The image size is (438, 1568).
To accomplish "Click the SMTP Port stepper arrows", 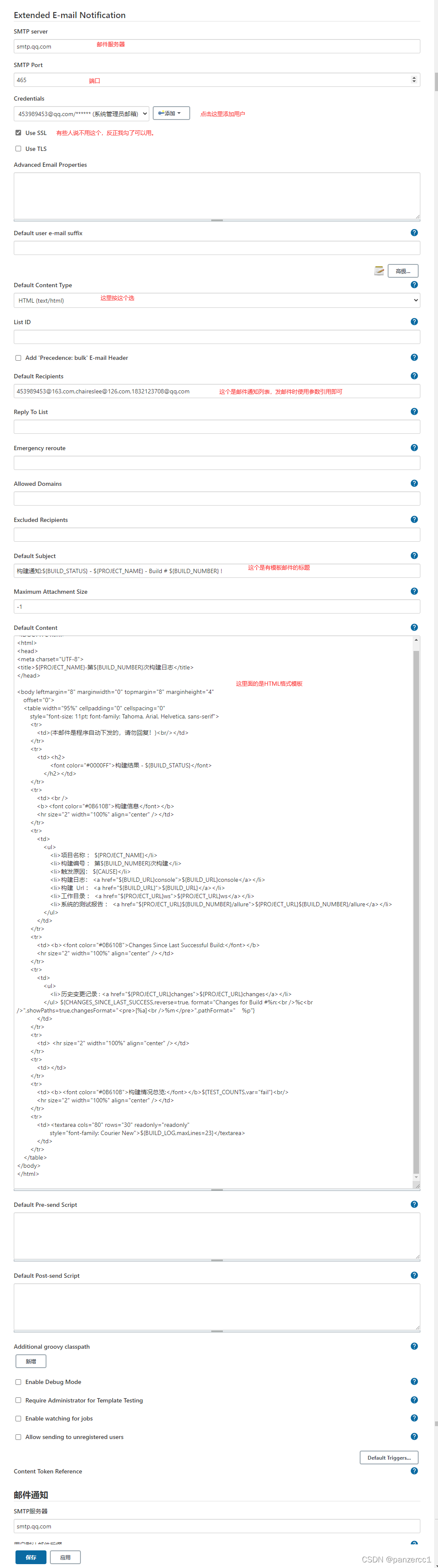I will [x=414, y=80].
